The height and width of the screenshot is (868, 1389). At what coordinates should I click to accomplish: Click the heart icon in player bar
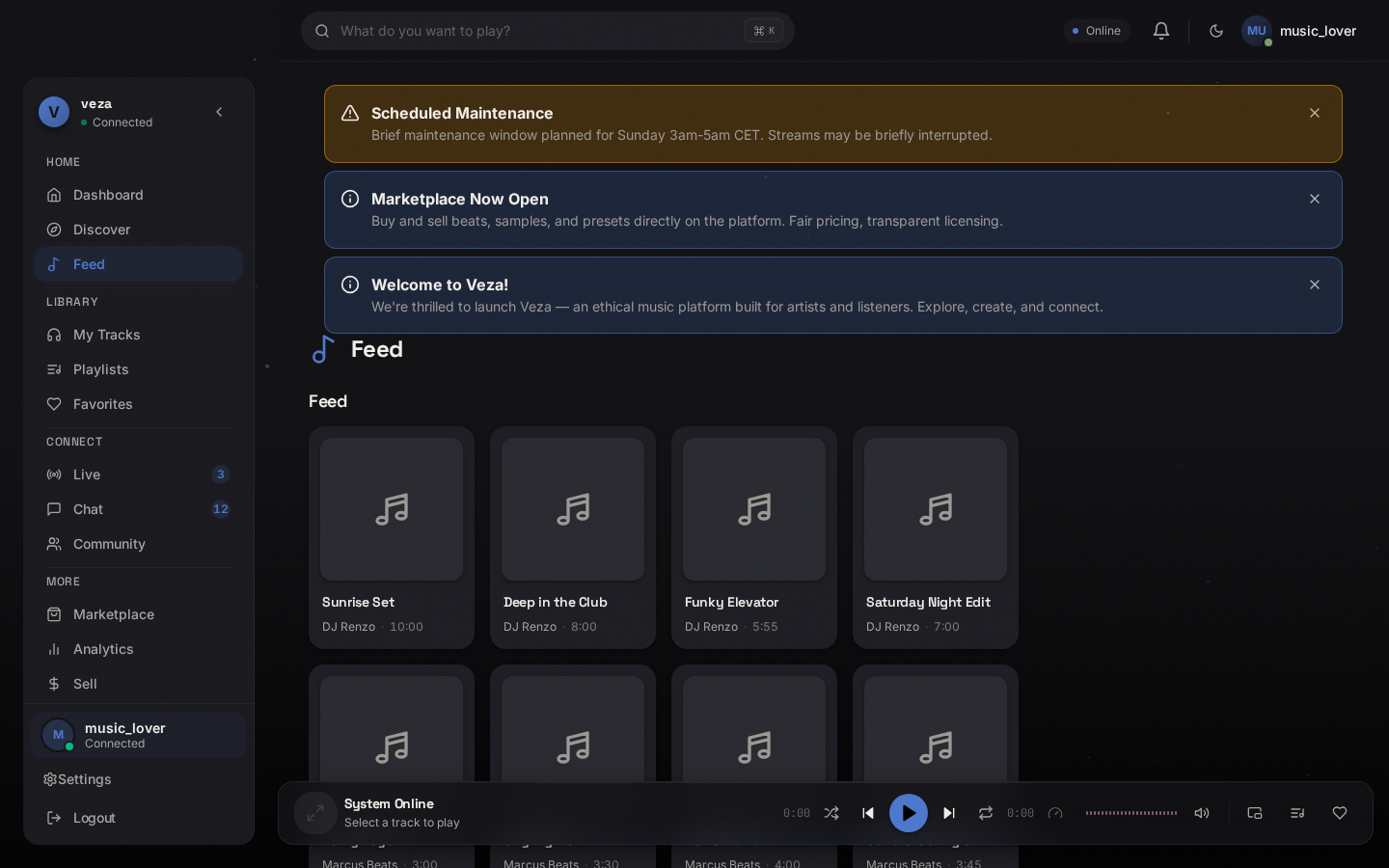tap(1340, 813)
